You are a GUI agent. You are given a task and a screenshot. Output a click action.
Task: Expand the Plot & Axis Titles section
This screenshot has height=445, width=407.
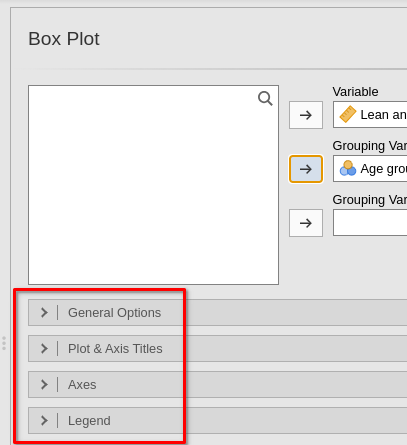[x=218, y=348]
